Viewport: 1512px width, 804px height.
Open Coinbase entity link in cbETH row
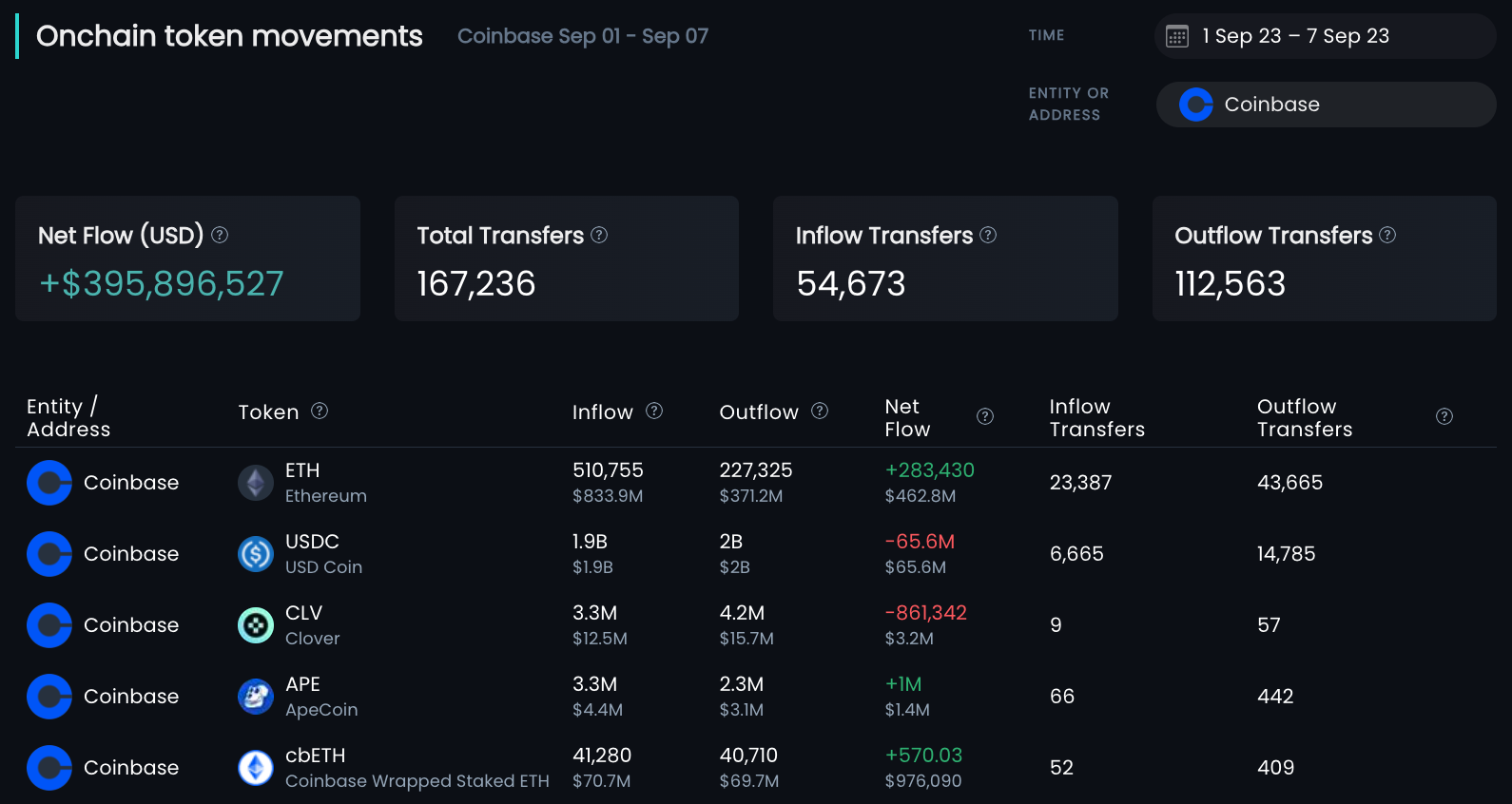click(x=131, y=768)
